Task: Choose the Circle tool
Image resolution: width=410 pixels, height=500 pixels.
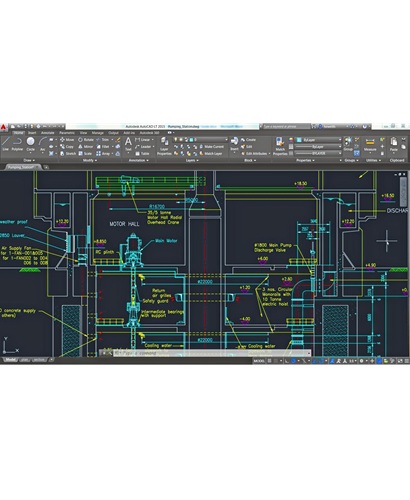Action: click(x=30, y=144)
